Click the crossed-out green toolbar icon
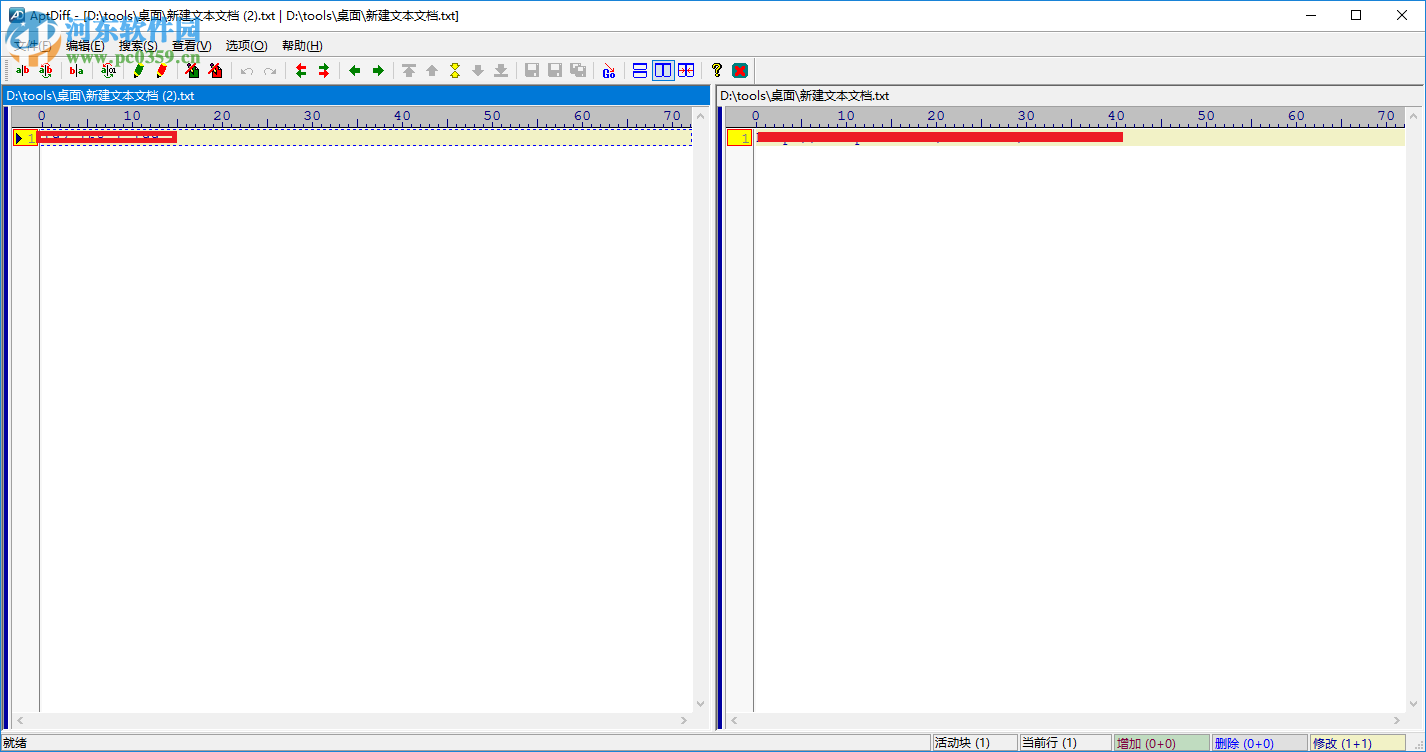This screenshot has width=1426, height=752. 193,70
